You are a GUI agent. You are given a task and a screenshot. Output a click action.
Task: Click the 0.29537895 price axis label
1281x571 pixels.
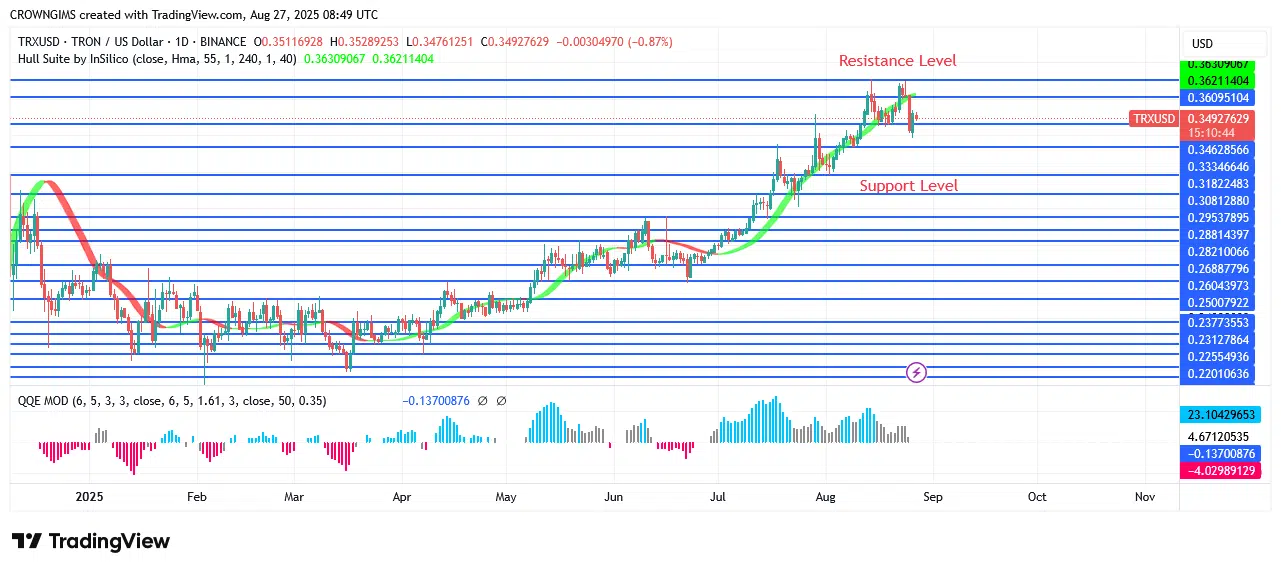[x=1217, y=217]
